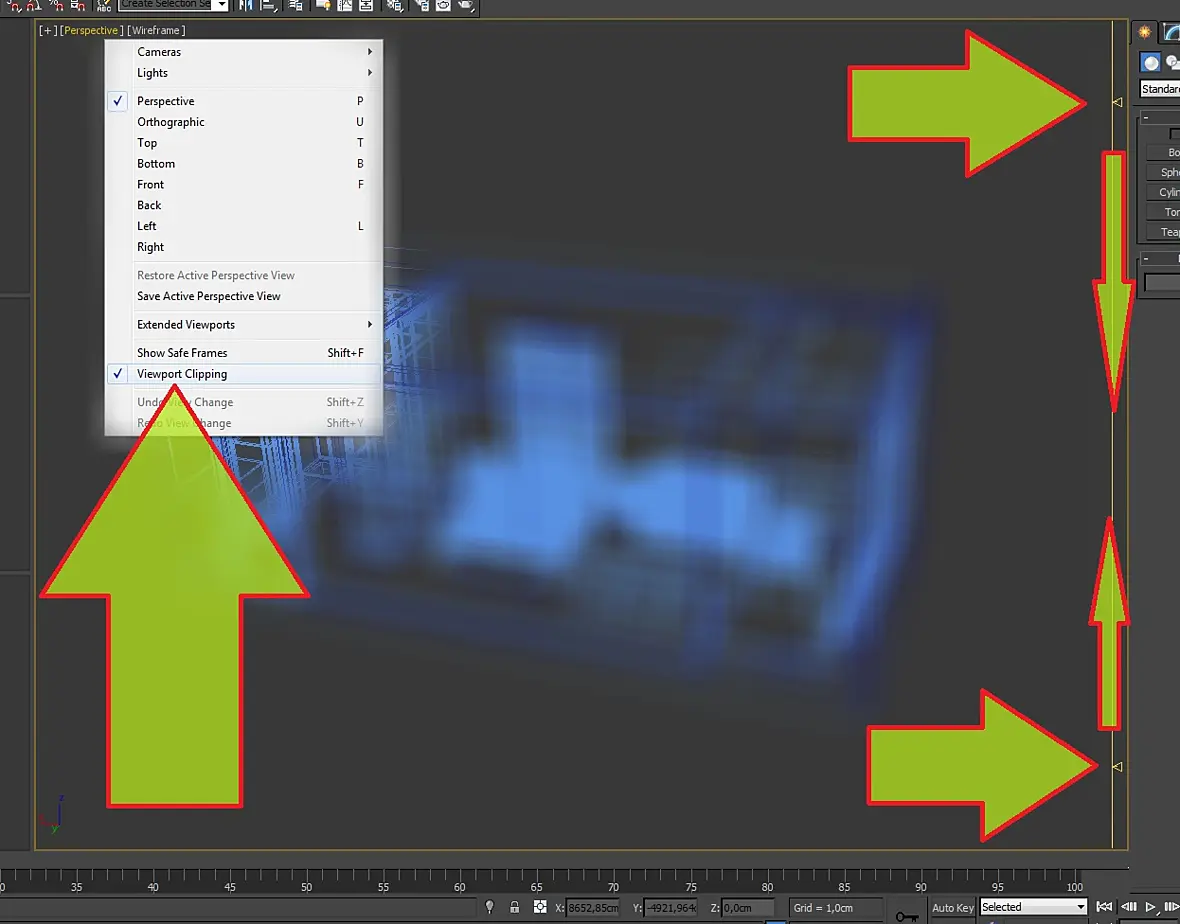Image resolution: width=1180 pixels, height=924 pixels.
Task: Click the upper viewport clipping slider marker
Action: [1118, 102]
